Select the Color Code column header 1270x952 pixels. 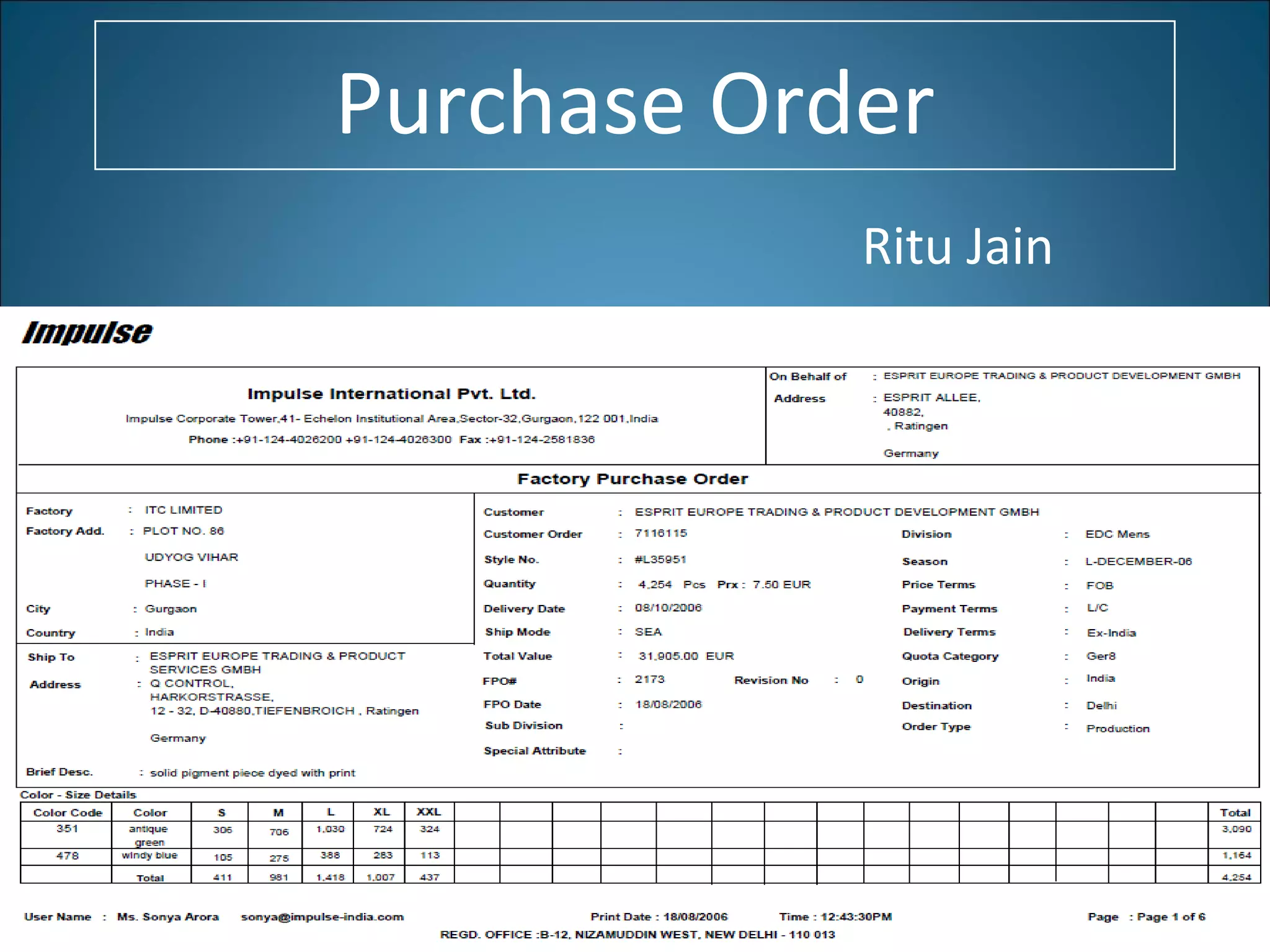(x=68, y=813)
